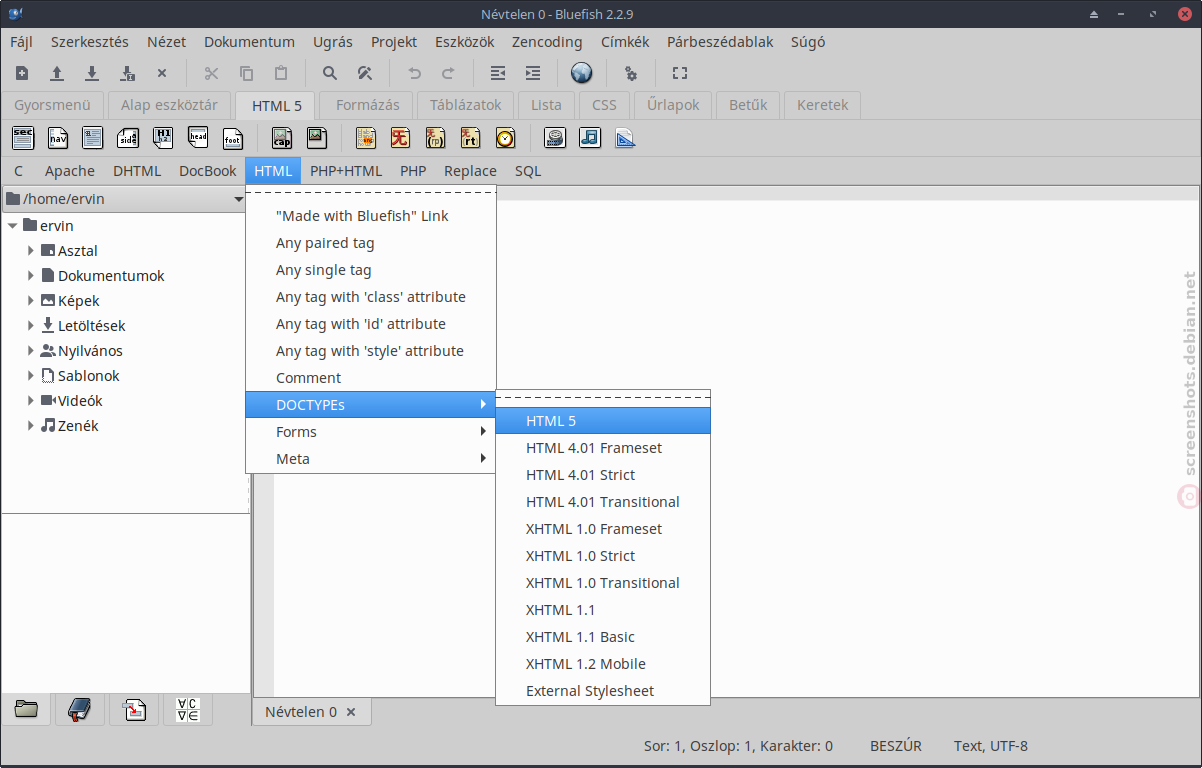1202x768 pixels.
Task: Toggle fullscreen with the toolbar icon
Action: pyautogui.click(x=680, y=73)
